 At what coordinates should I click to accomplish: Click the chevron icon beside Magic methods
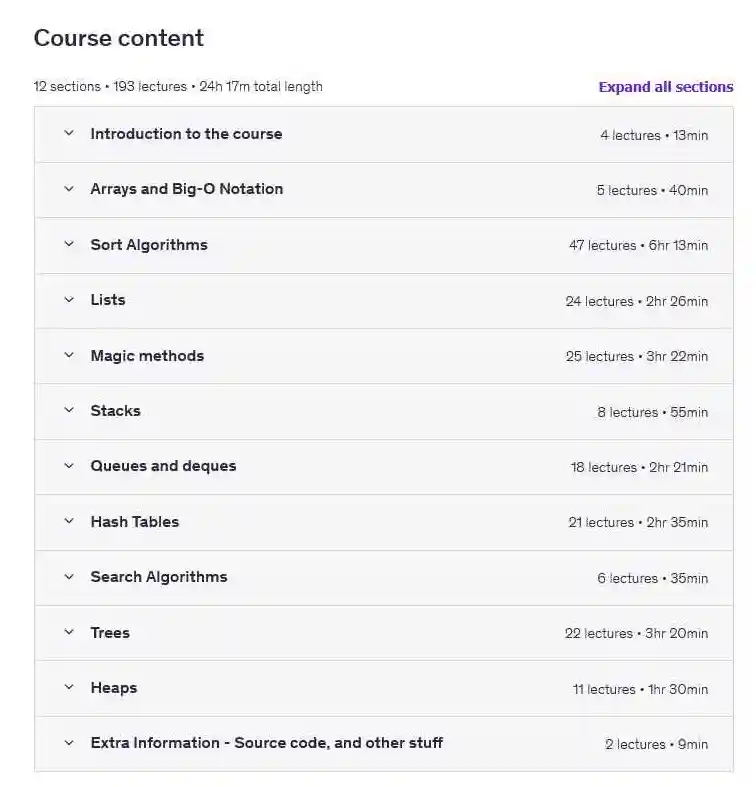[69, 355]
